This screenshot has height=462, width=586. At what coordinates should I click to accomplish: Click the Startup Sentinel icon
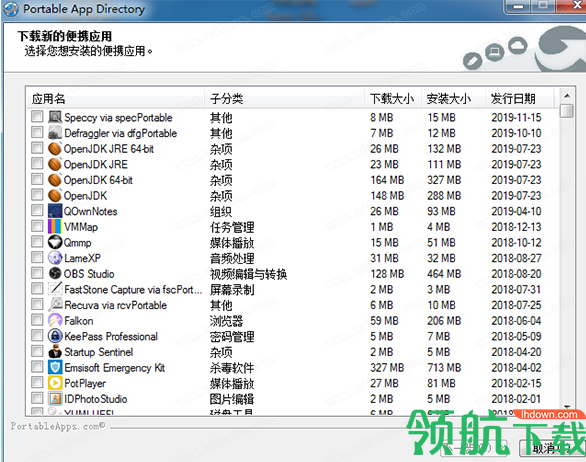click(x=55, y=352)
